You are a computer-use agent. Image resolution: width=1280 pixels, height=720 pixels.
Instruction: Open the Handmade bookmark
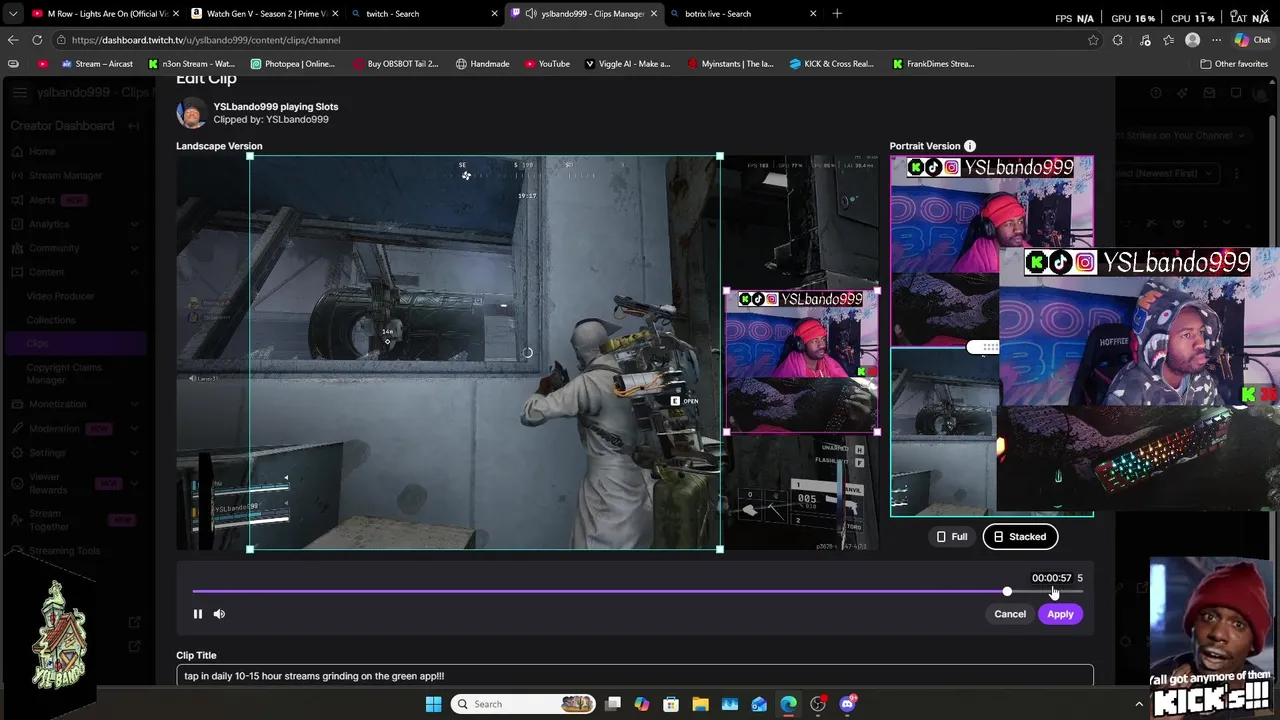tap(482, 64)
